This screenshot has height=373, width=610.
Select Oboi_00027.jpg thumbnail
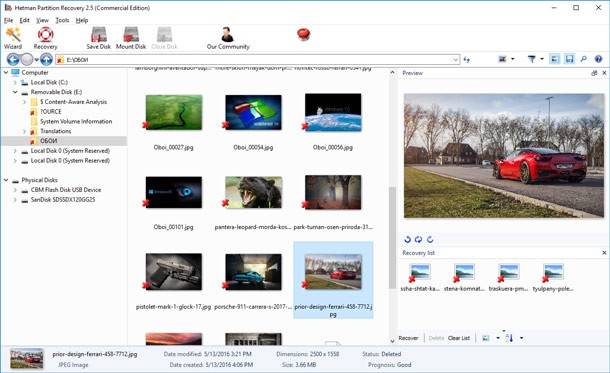(x=174, y=112)
